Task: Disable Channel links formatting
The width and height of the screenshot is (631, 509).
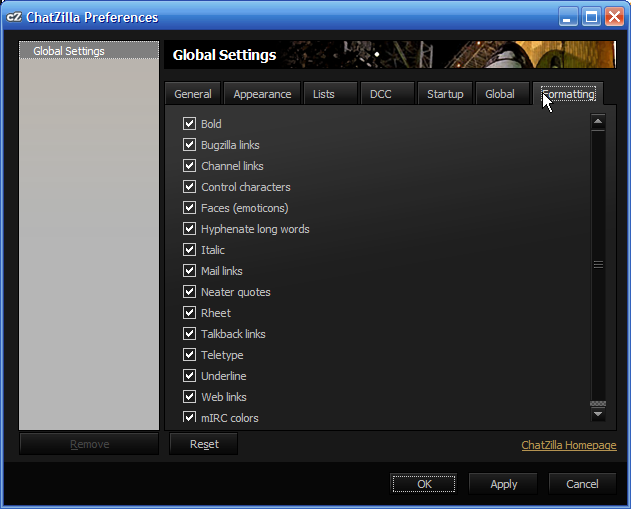Action: [x=190, y=165]
